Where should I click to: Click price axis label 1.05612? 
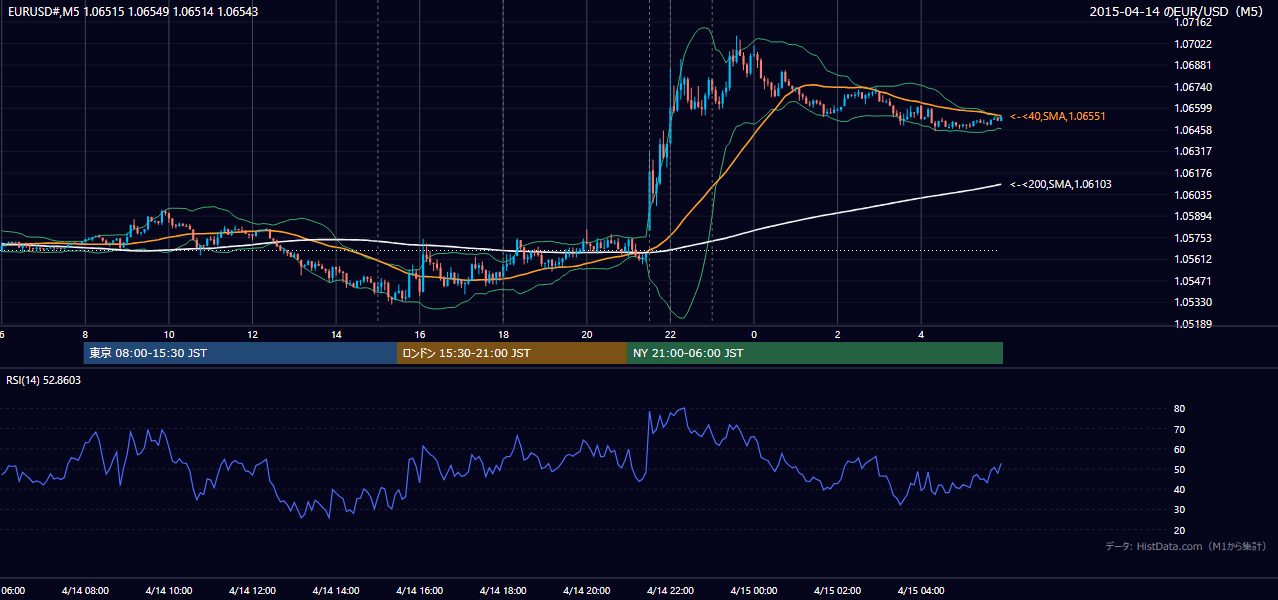coord(1194,259)
